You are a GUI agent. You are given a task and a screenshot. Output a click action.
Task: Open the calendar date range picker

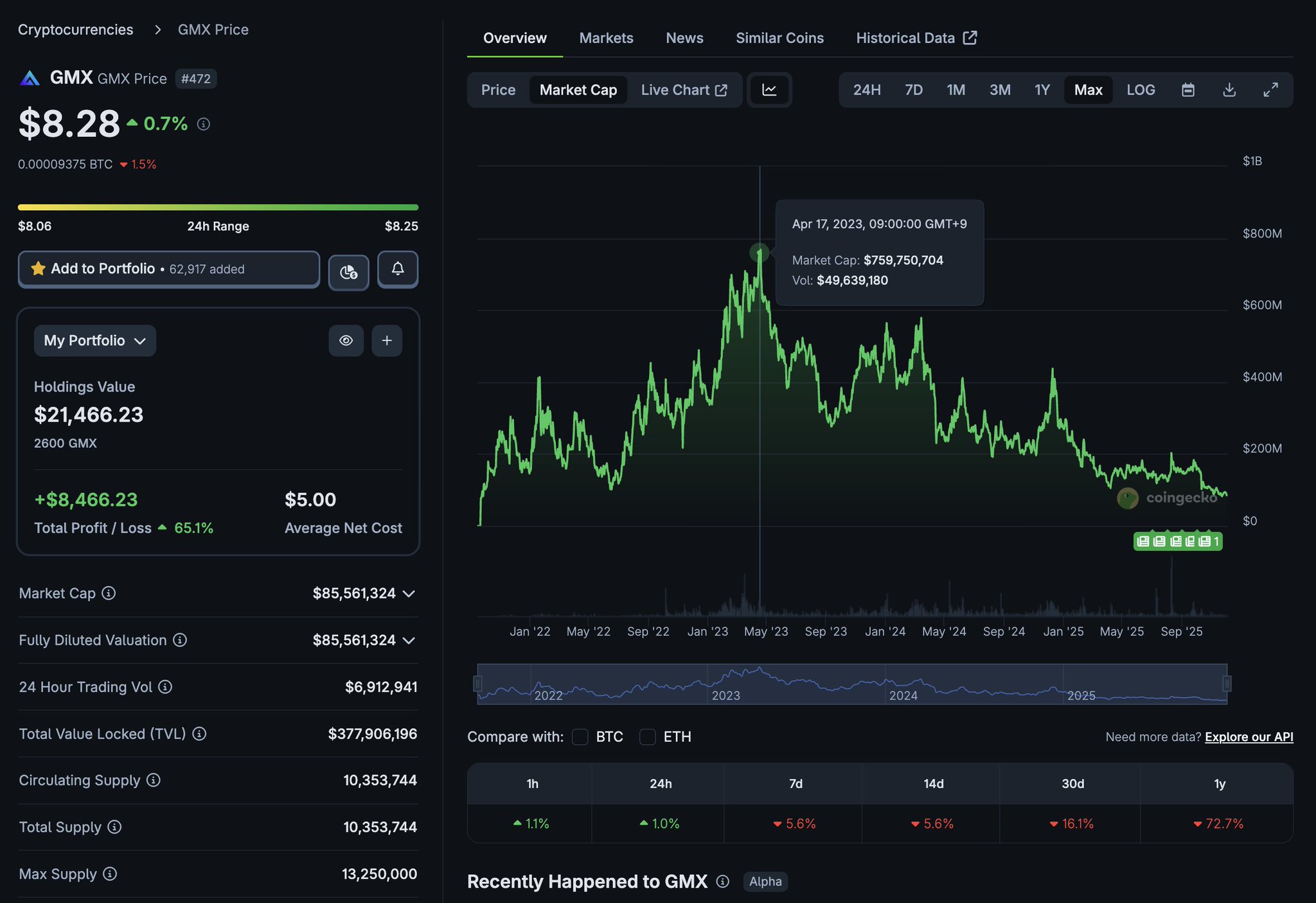coord(1187,90)
